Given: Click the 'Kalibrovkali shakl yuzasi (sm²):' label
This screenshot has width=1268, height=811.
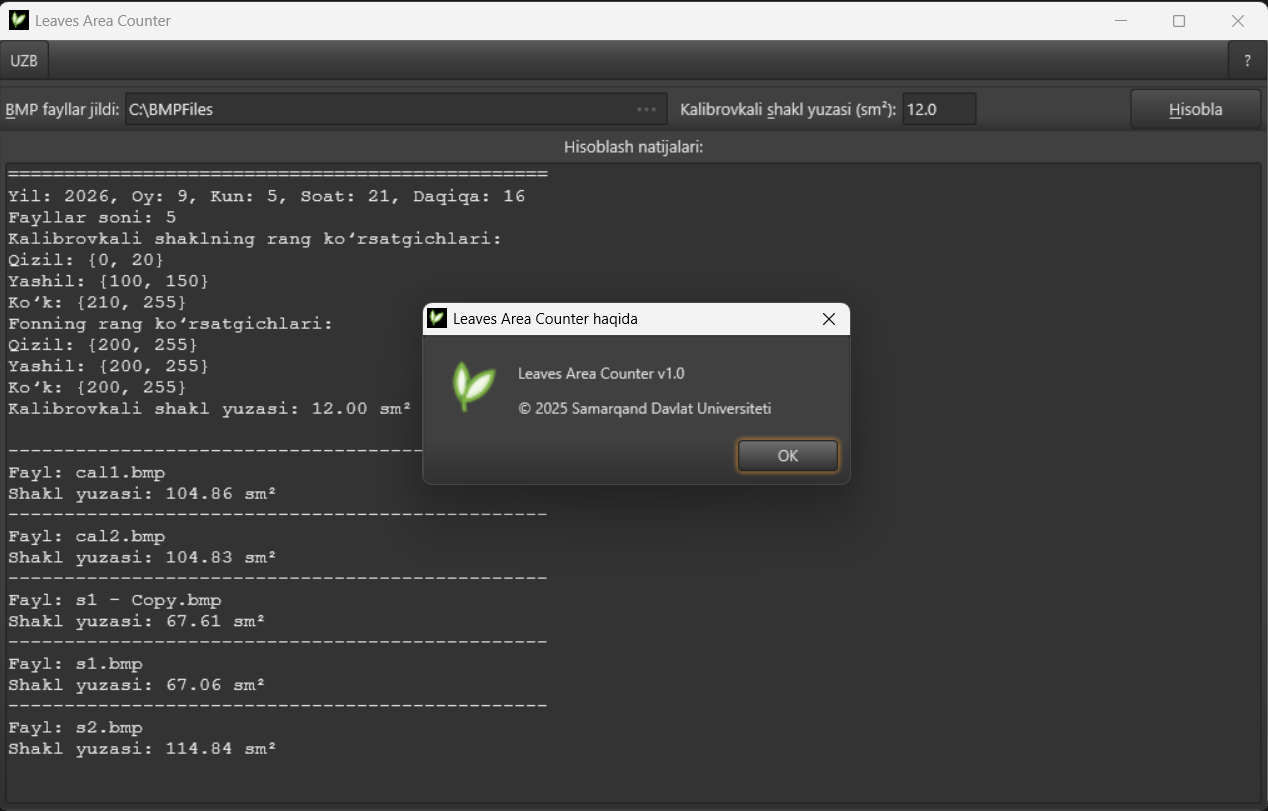Looking at the screenshot, I should [788, 109].
